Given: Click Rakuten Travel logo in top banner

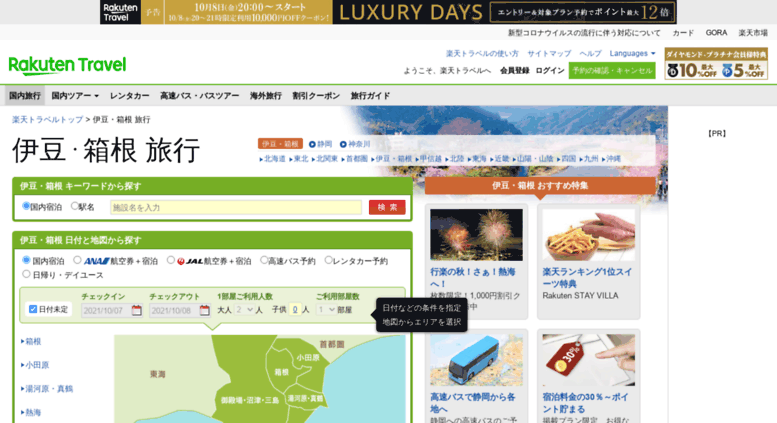Looking at the screenshot, I should click(120, 12).
